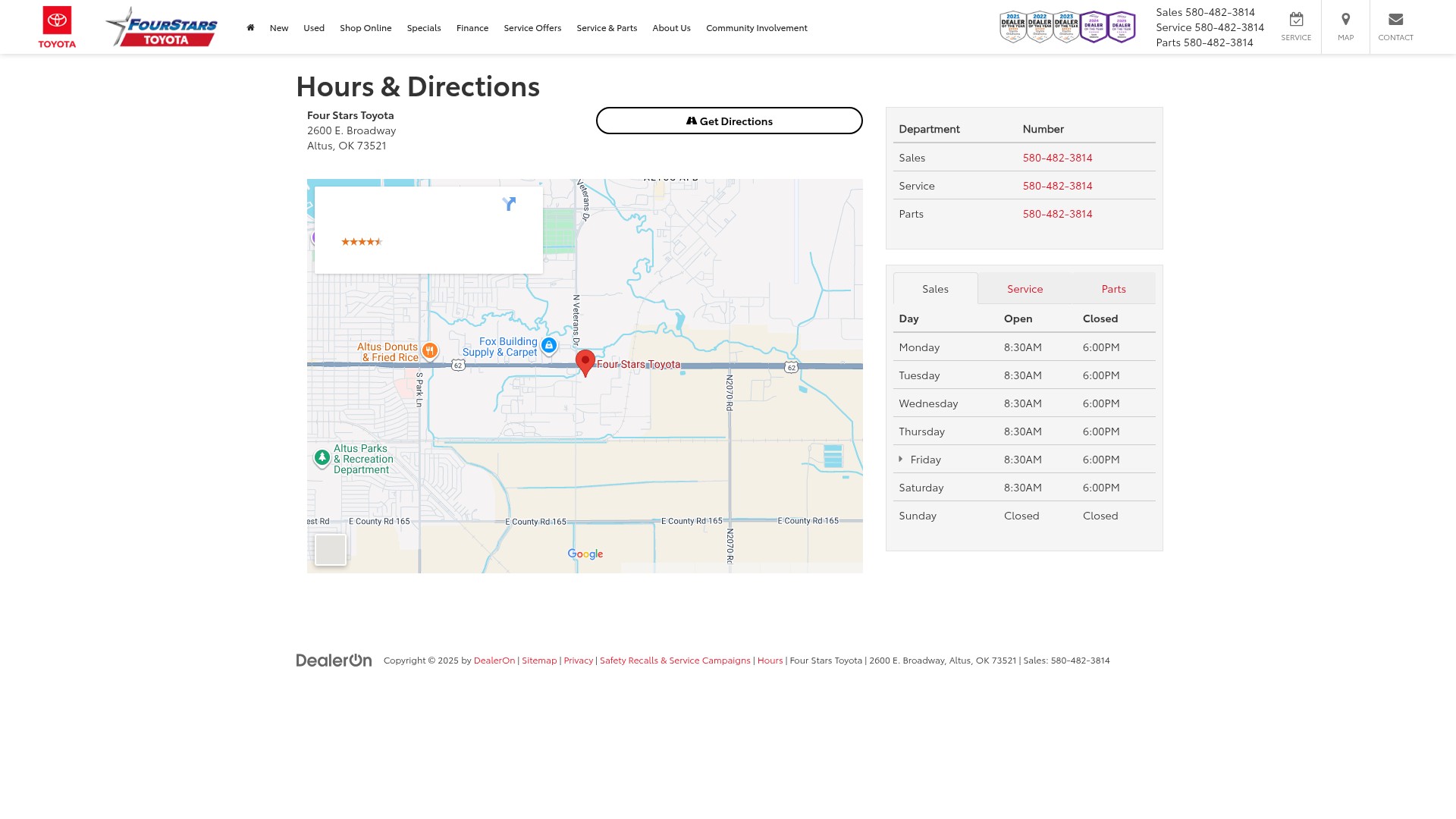This screenshot has height=819, width=1456.
Task: Open the DealerOn text link in footer
Action: click(494, 660)
